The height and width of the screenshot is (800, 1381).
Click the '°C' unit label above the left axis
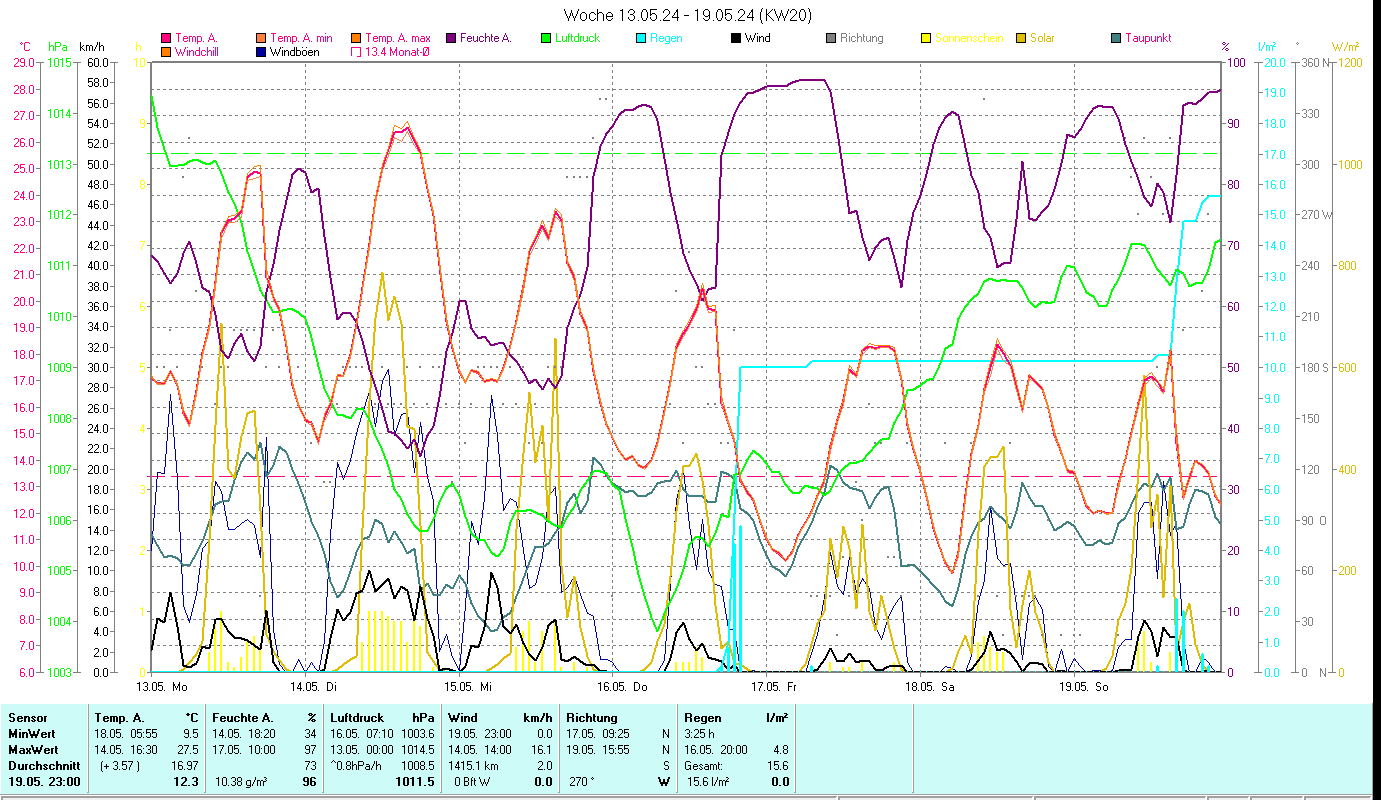click(x=26, y=47)
